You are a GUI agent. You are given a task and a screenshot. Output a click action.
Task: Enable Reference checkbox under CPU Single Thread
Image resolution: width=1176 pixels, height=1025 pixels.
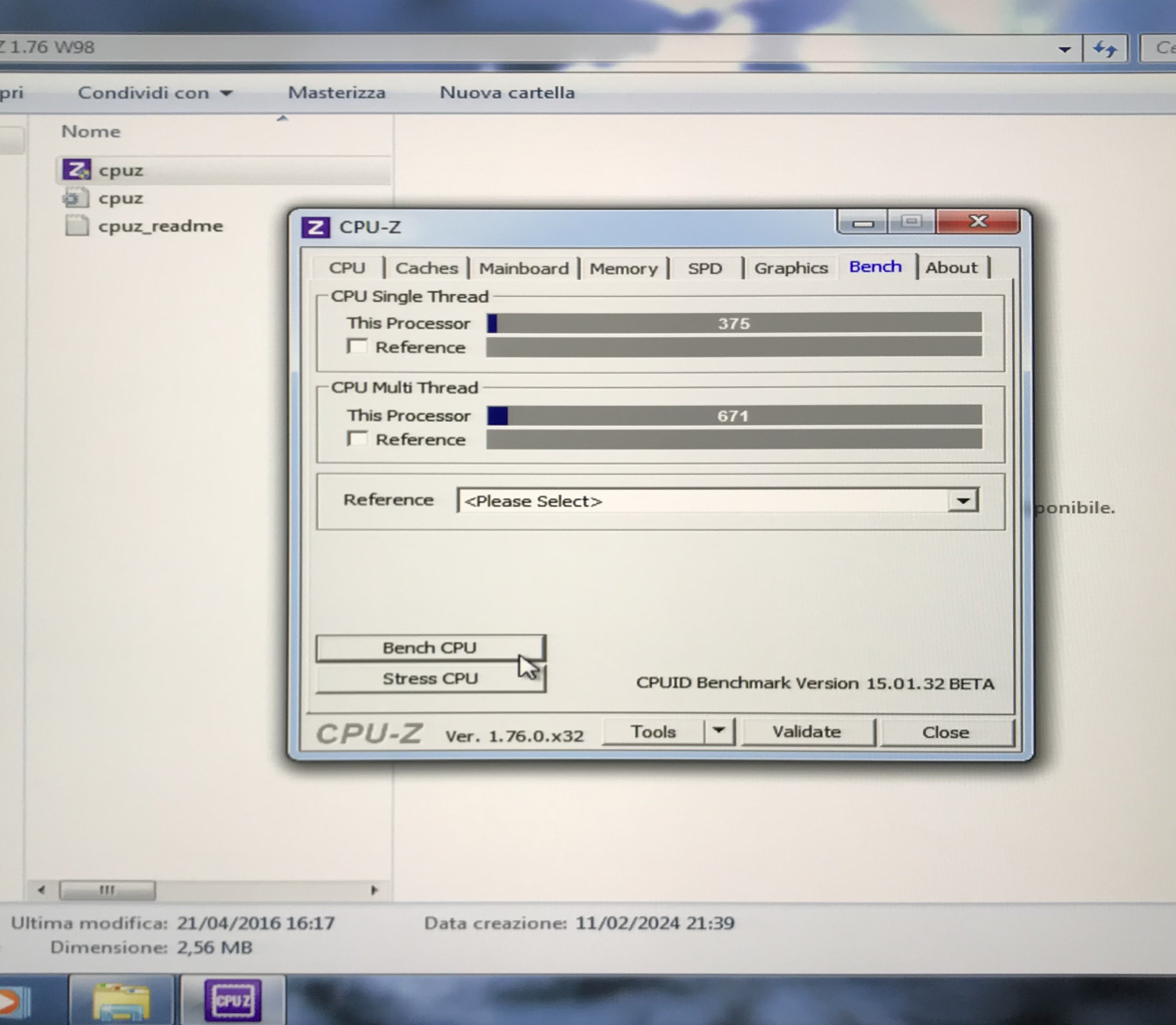[357, 346]
